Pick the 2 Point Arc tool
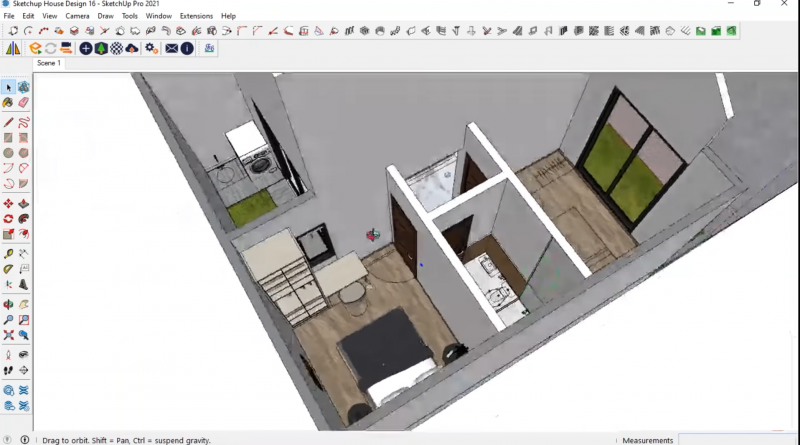Screen dimensions: 800x445 [23, 168]
